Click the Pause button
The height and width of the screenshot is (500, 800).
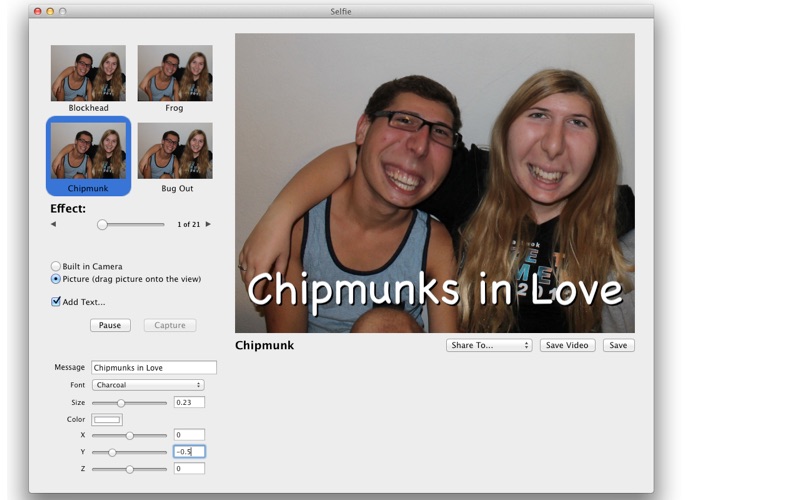point(110,325)
